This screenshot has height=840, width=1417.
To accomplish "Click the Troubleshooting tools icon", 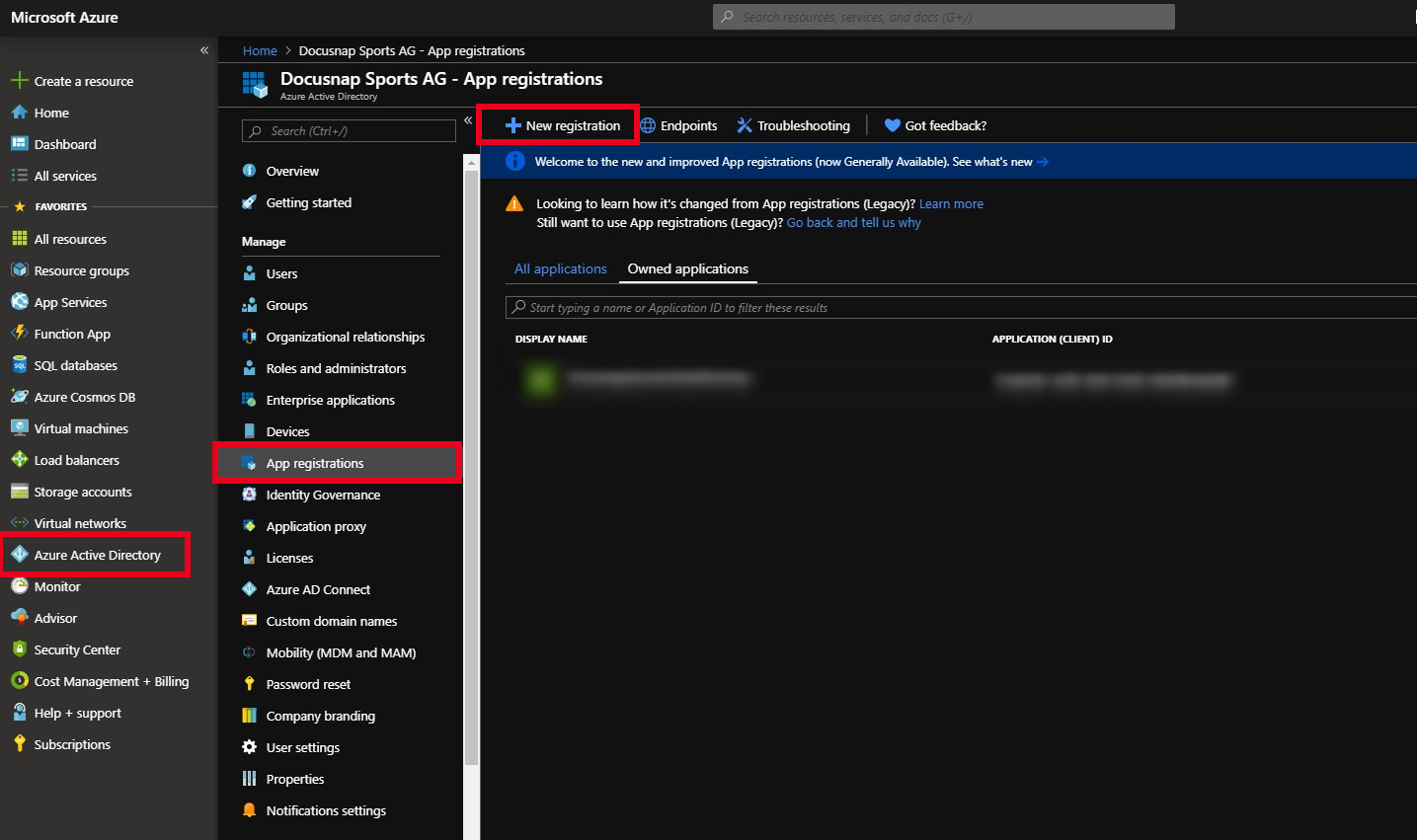I will point(745,125).
